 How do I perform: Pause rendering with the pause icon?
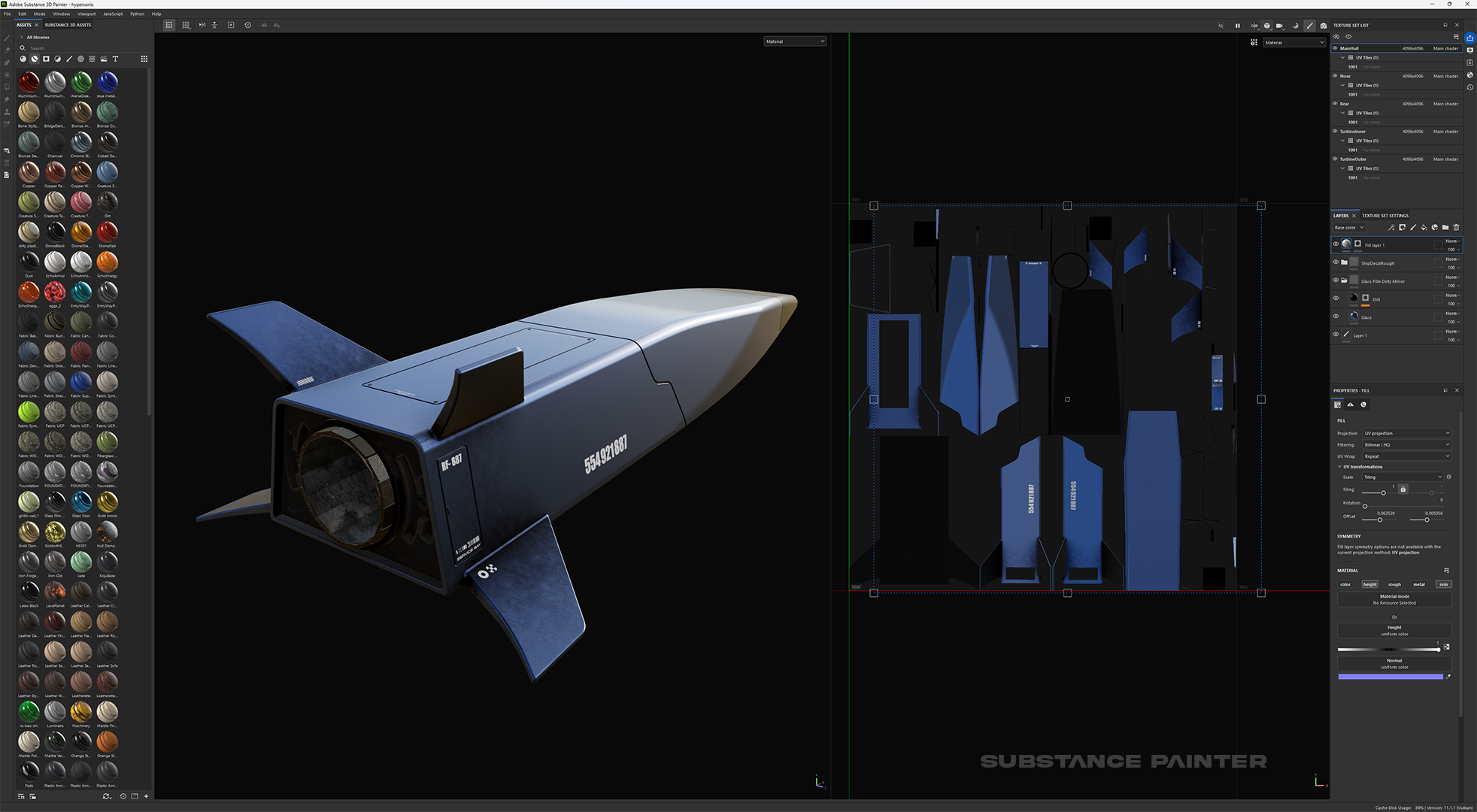[1238, 26]
